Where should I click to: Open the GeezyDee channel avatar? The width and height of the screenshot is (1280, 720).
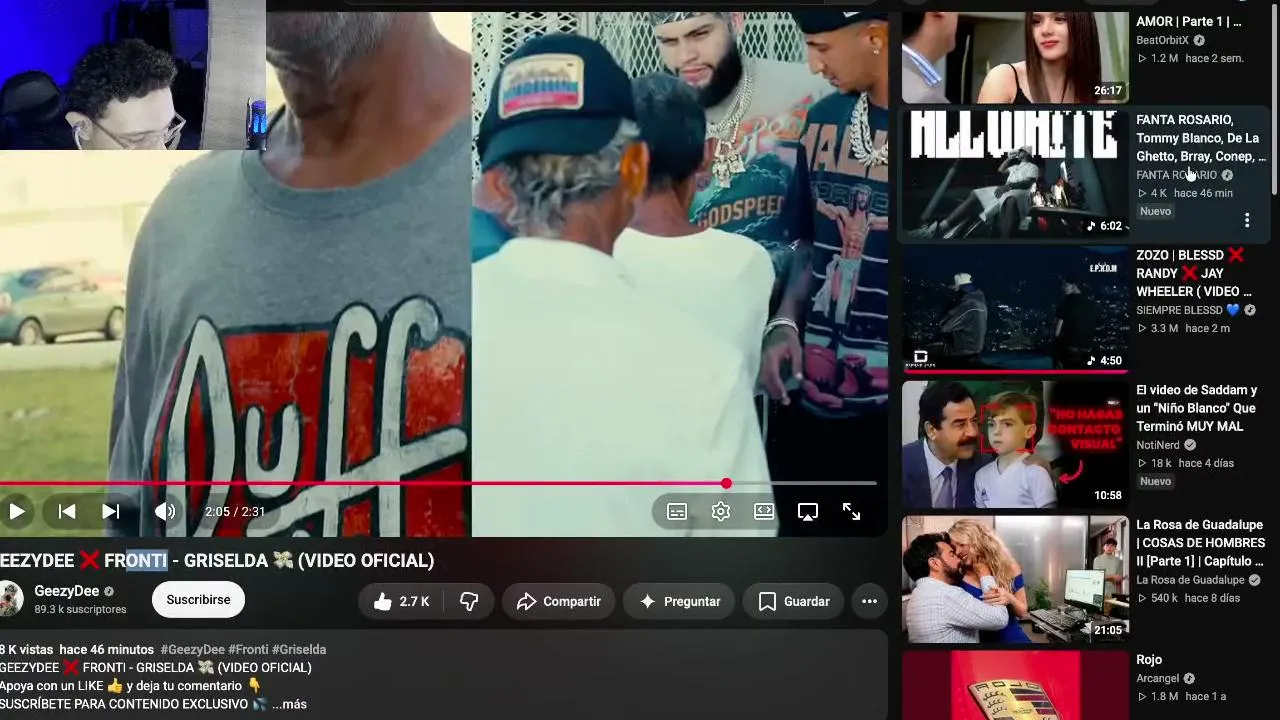10,599
